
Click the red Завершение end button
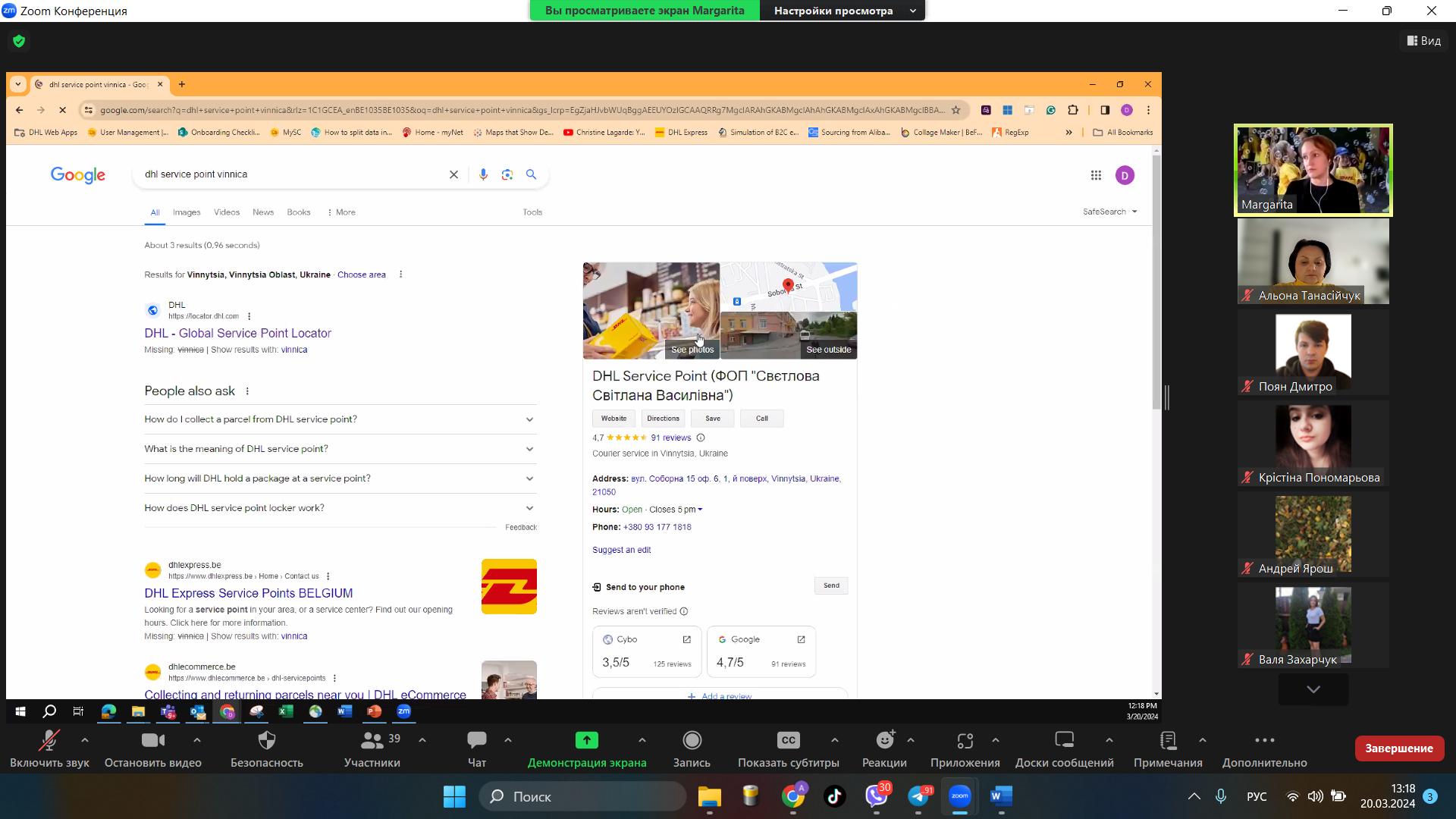pos(1398,748)
